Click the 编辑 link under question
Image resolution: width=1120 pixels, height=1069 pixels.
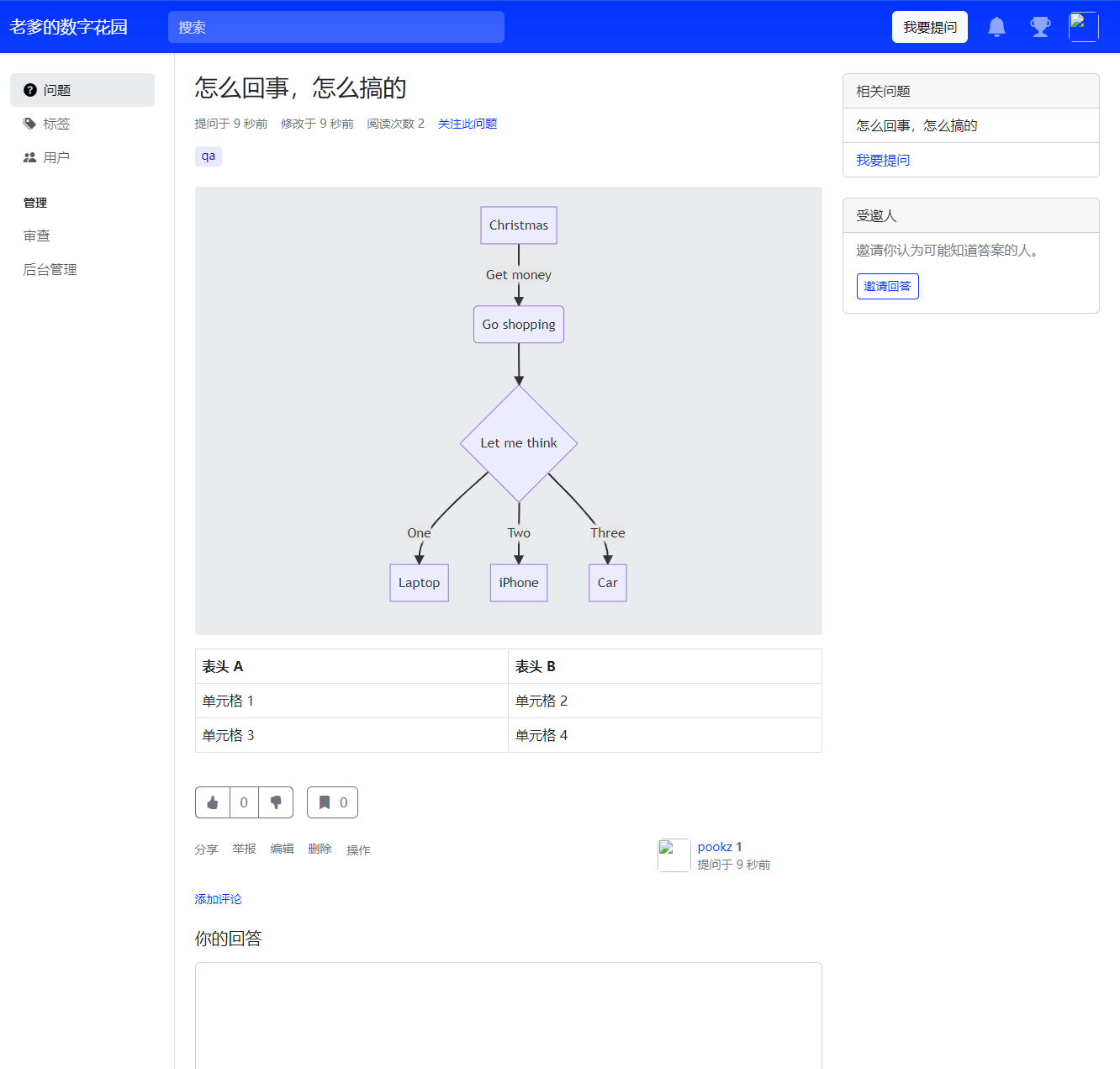click(282, 849)
